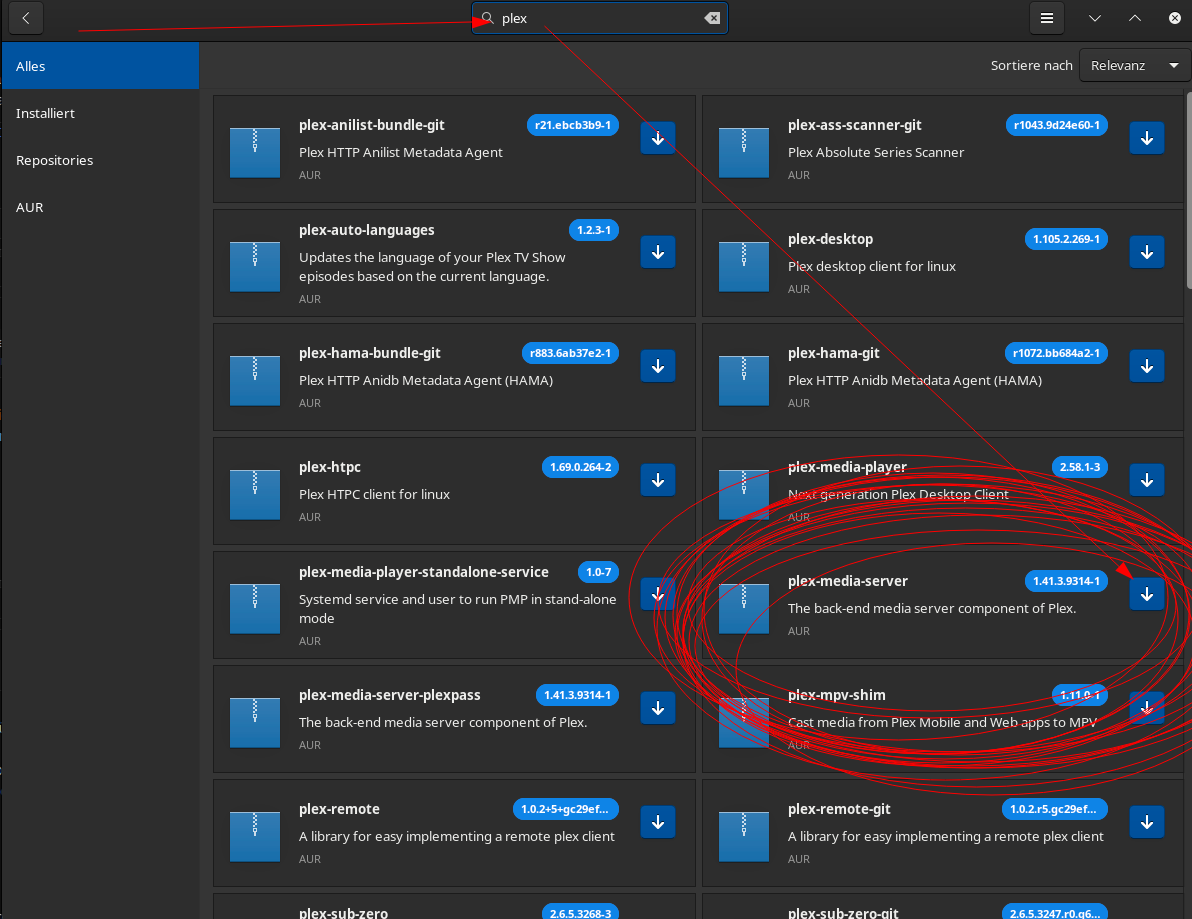This screenshot has height=919, width=1192.
Task: Click version badge r1043.9d24e60-1
Action: [x=1056, y=125]
